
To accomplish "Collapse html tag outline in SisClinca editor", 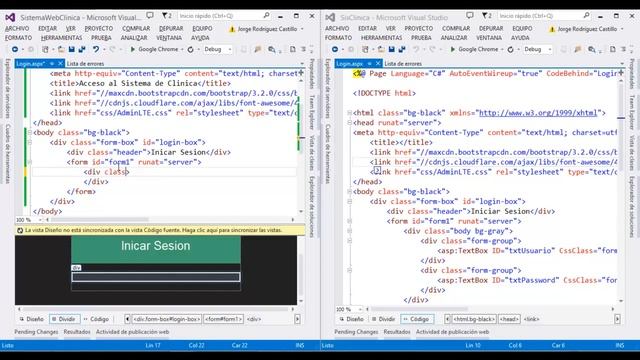I will click(x=349, y=113).
